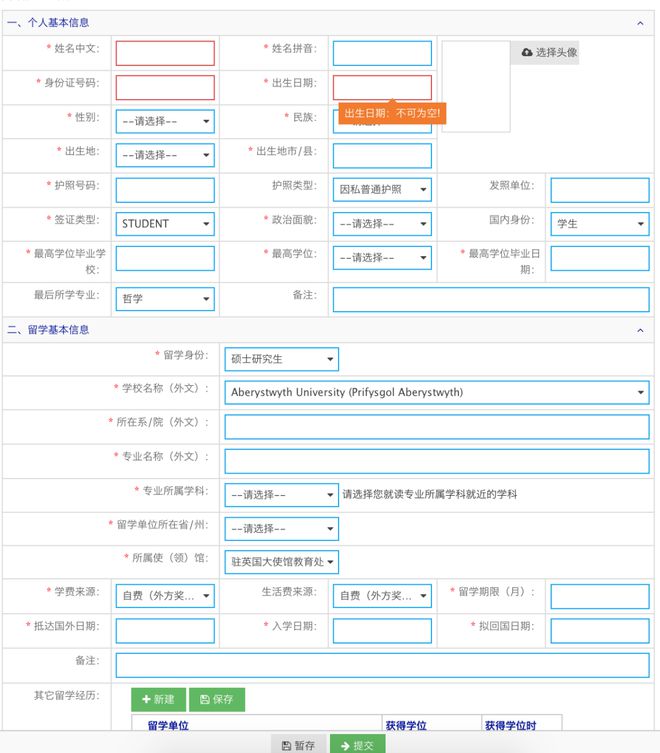Open the 国内身份 dropdown showing 学生
The image size is (660, 753).
point(600,224)
